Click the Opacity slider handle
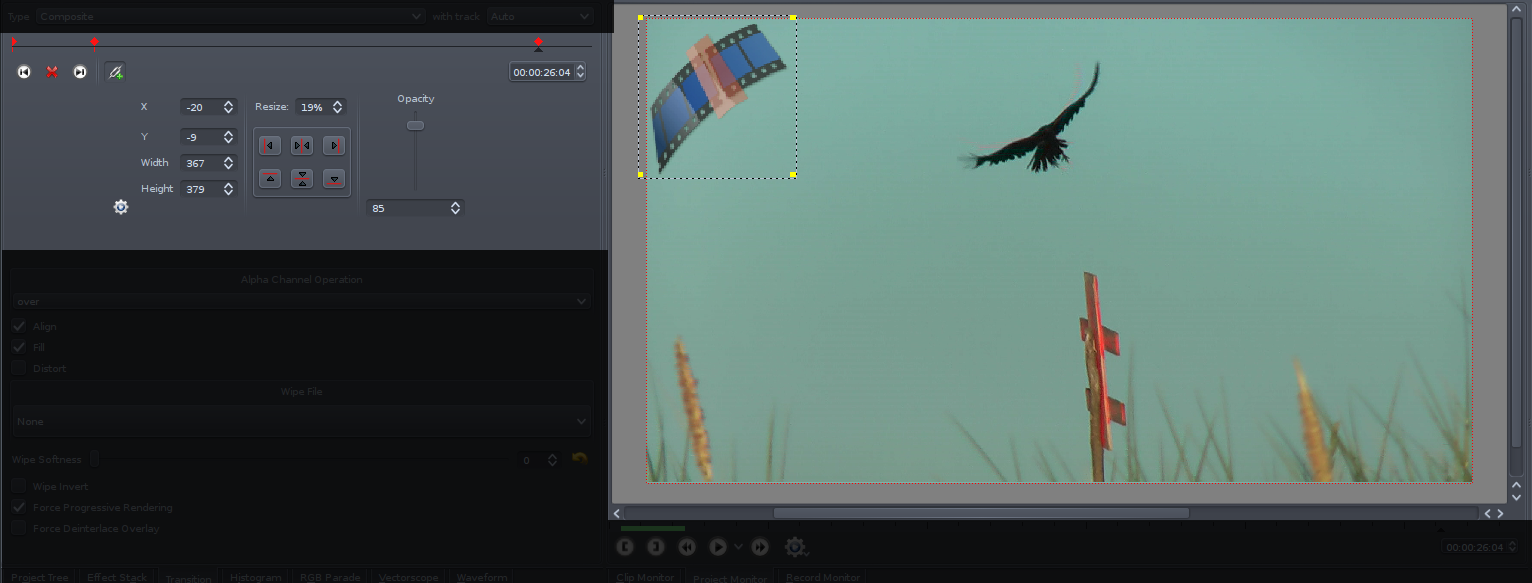The image size is (1532, 583). [415, 125]
